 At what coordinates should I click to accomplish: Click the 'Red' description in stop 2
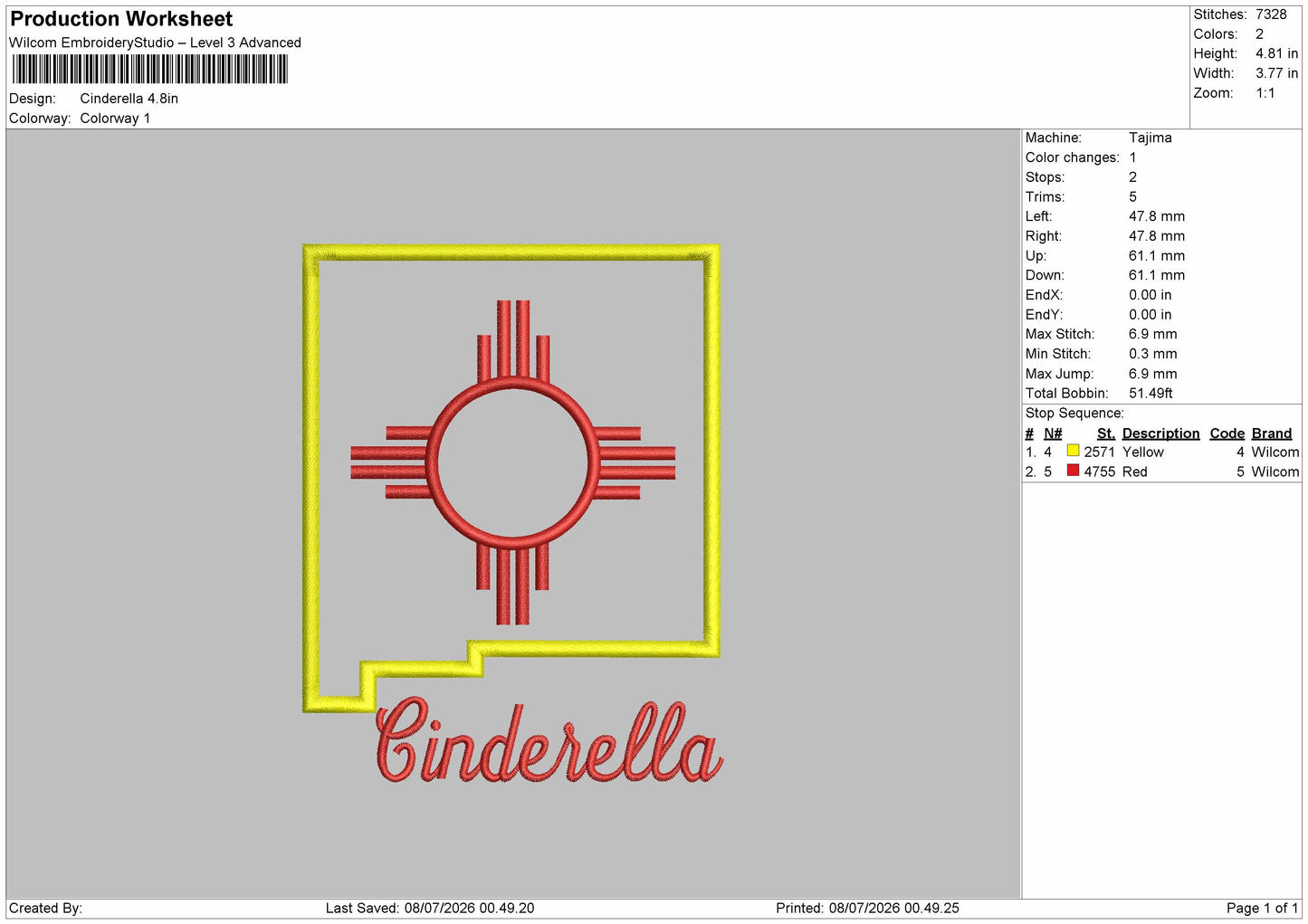(1135, 472)
